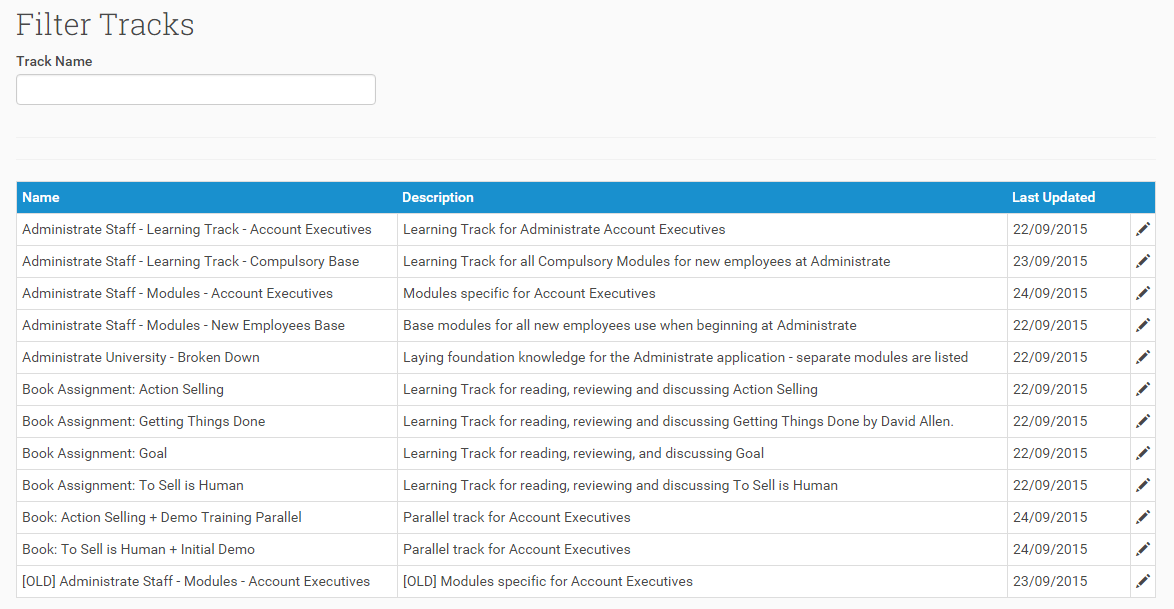1174x609 pixels.
Task: Click pencil icon for Book Assignment: Goal
Action: tap(1143, 453)
